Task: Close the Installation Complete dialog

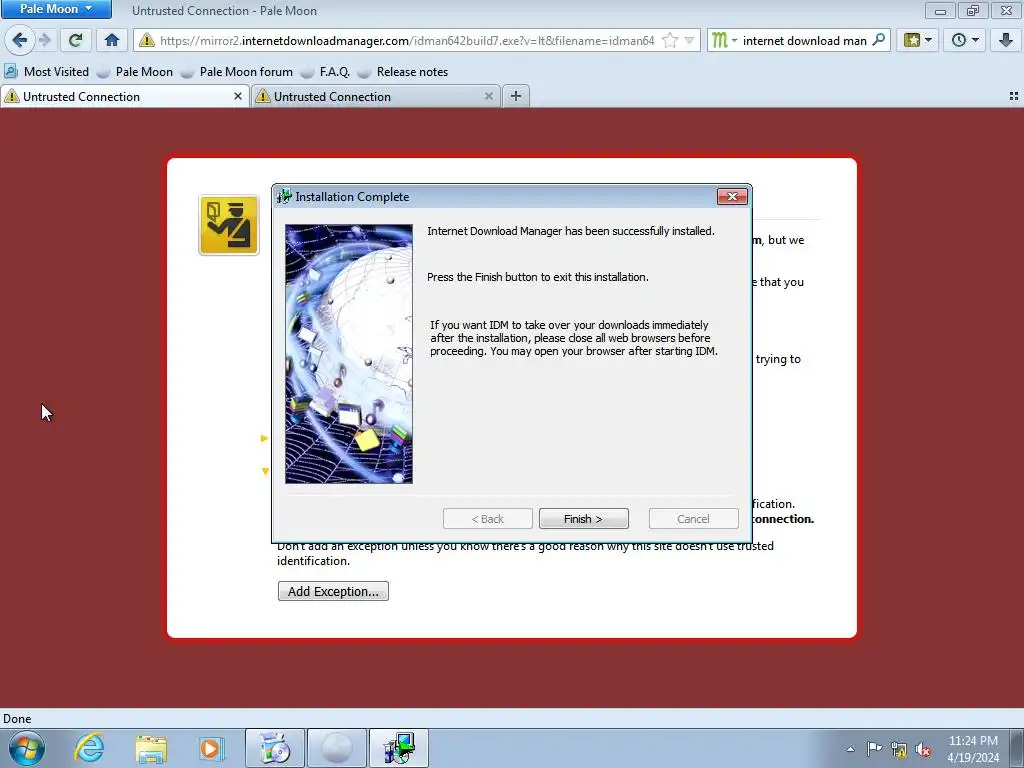Action: pos(732,197)
